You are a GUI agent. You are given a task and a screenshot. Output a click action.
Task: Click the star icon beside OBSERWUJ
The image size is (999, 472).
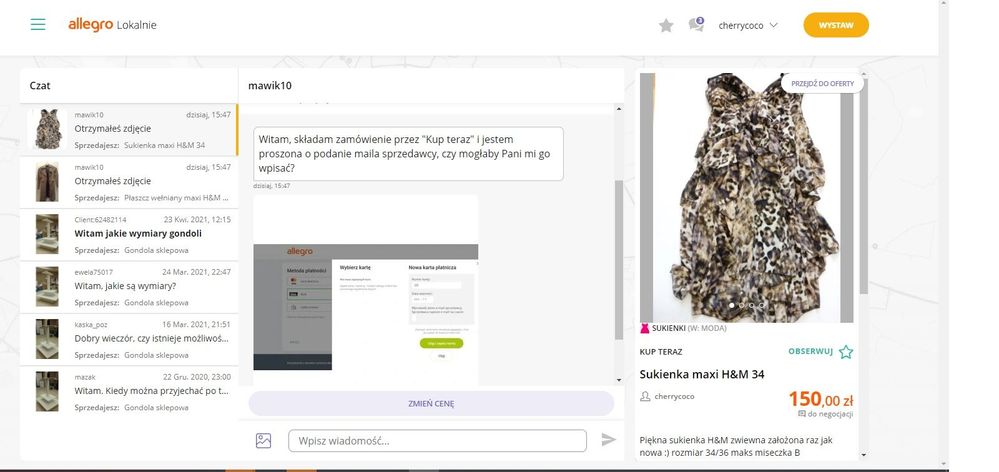[845, 352]
